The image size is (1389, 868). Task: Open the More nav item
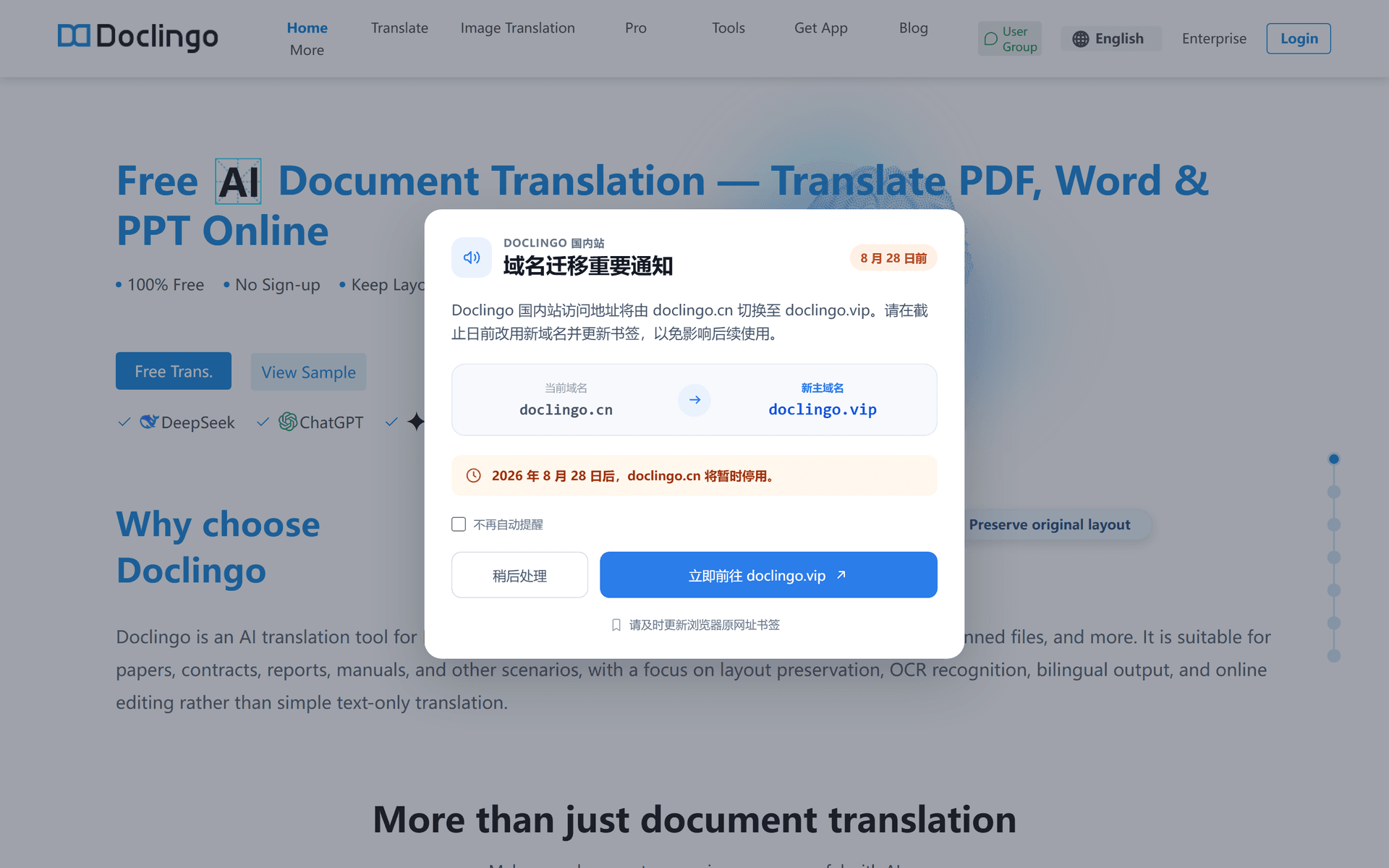pyautogui.click(x=307, y=50)
